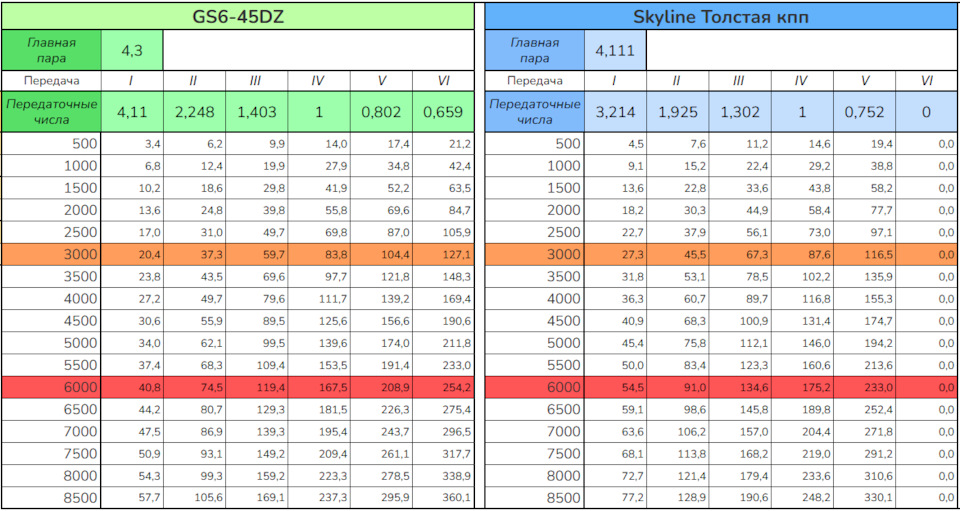
Task: Select speed cell 291,2 in Skyline table
Action: pyautogui.click(x=864, y=453)
